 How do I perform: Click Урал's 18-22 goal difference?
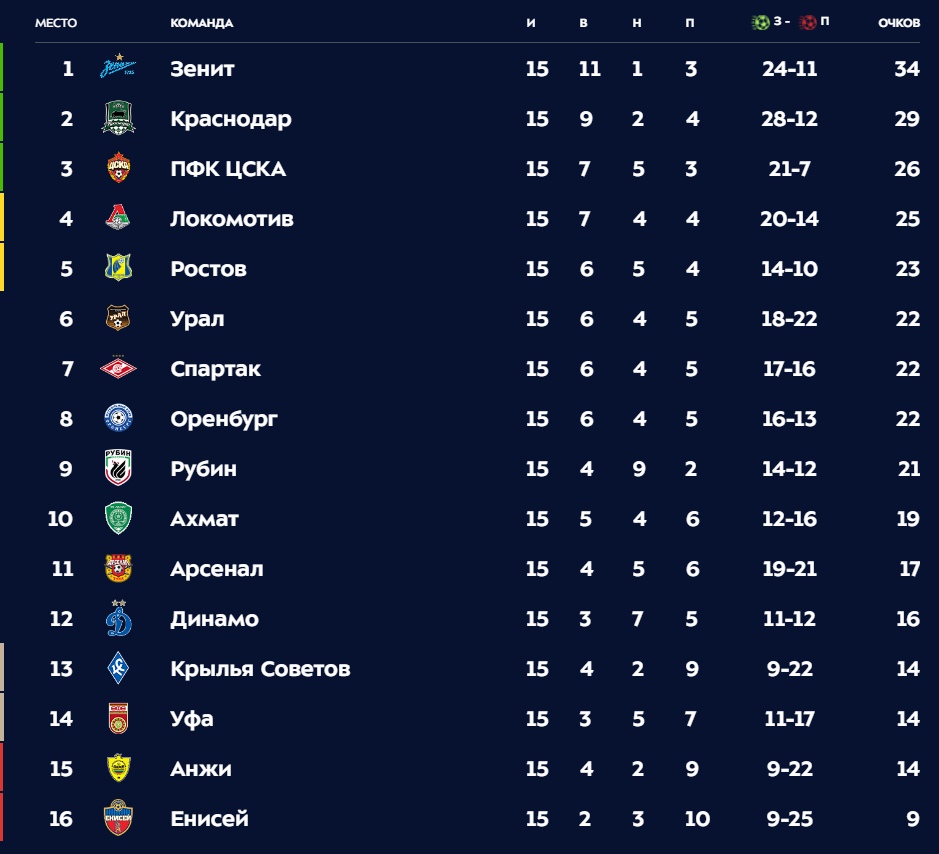(789, 319)
